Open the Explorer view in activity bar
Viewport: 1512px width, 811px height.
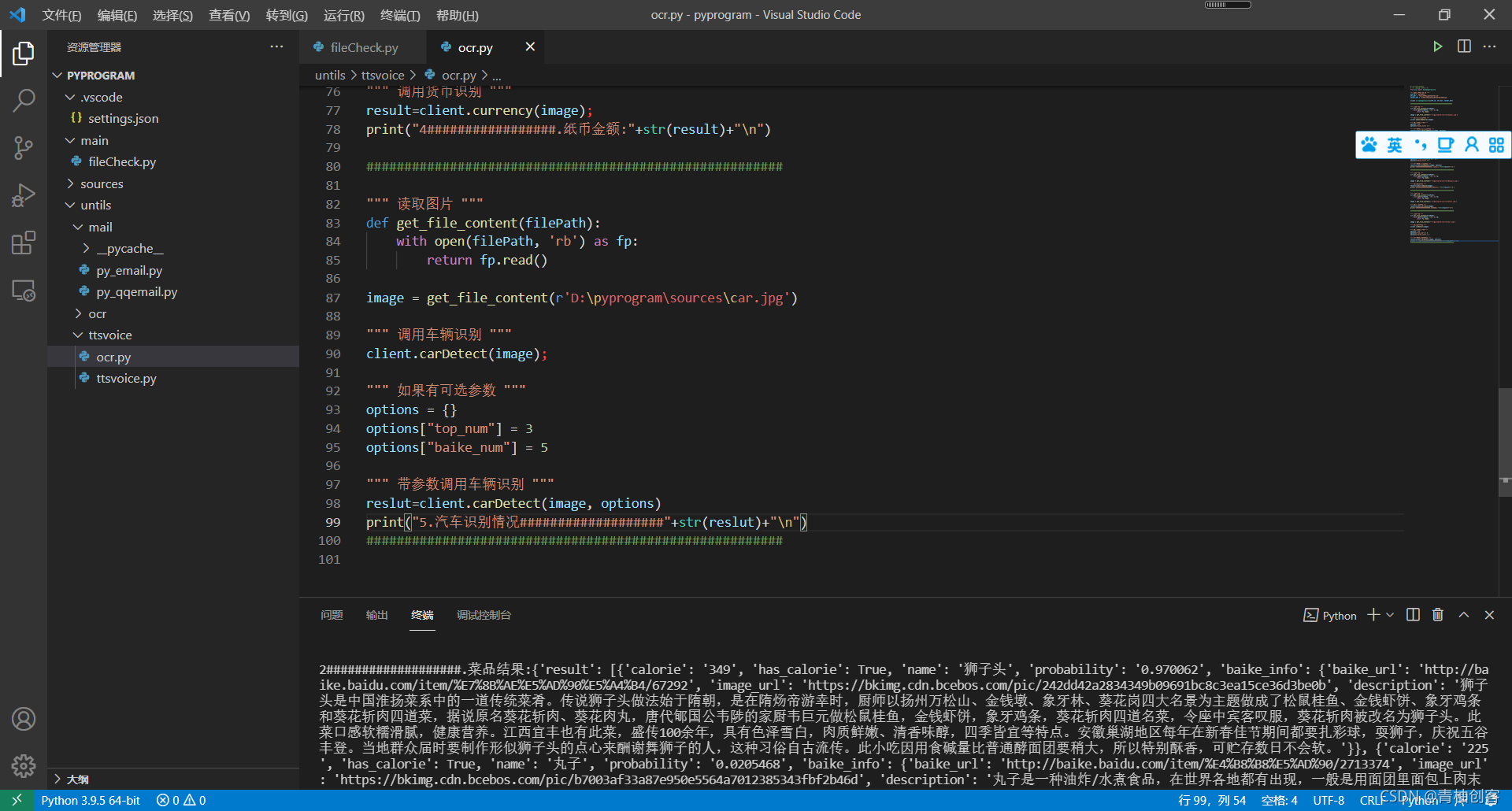pyautogui.click(x=24, y=54)
